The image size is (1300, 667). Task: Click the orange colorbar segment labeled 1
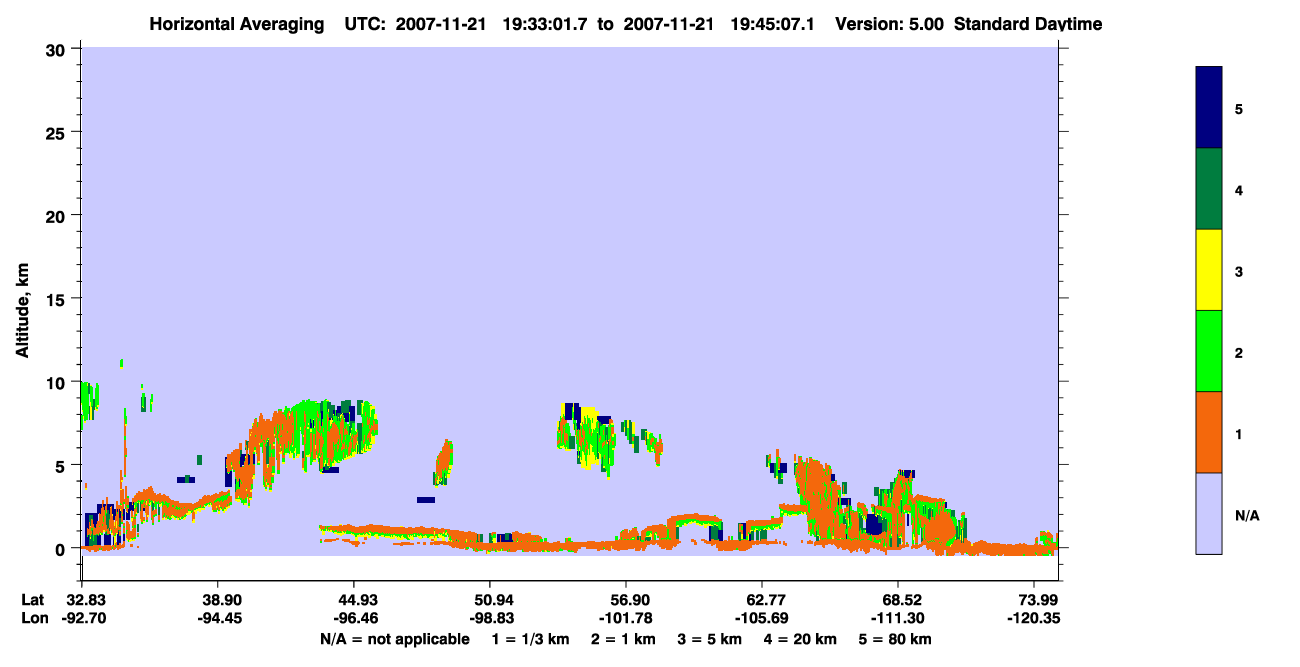[x=1209, y=432]
